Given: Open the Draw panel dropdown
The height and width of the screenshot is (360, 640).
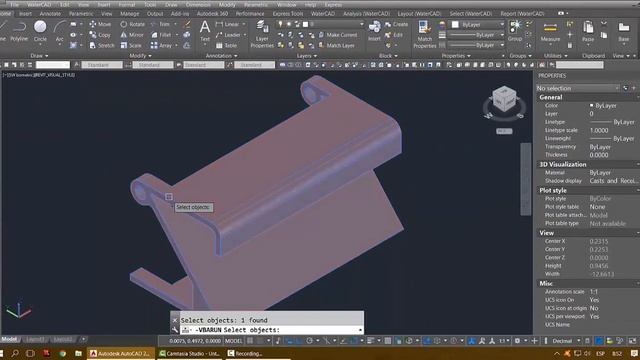Looking at the screenshot, I should click(x=39, y=56).
